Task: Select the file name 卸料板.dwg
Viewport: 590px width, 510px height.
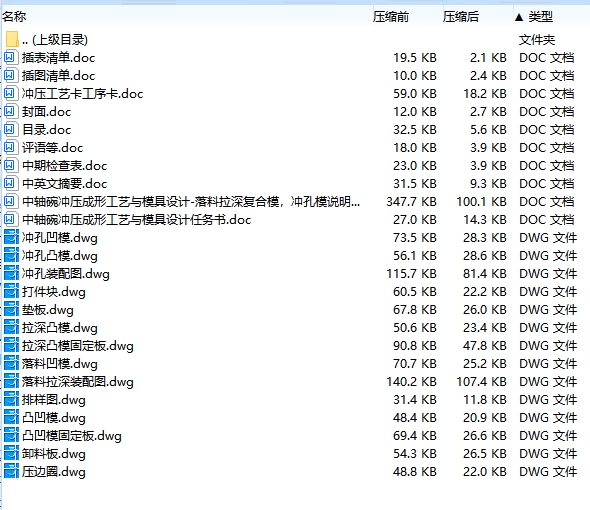Action: tap(53, 454)
